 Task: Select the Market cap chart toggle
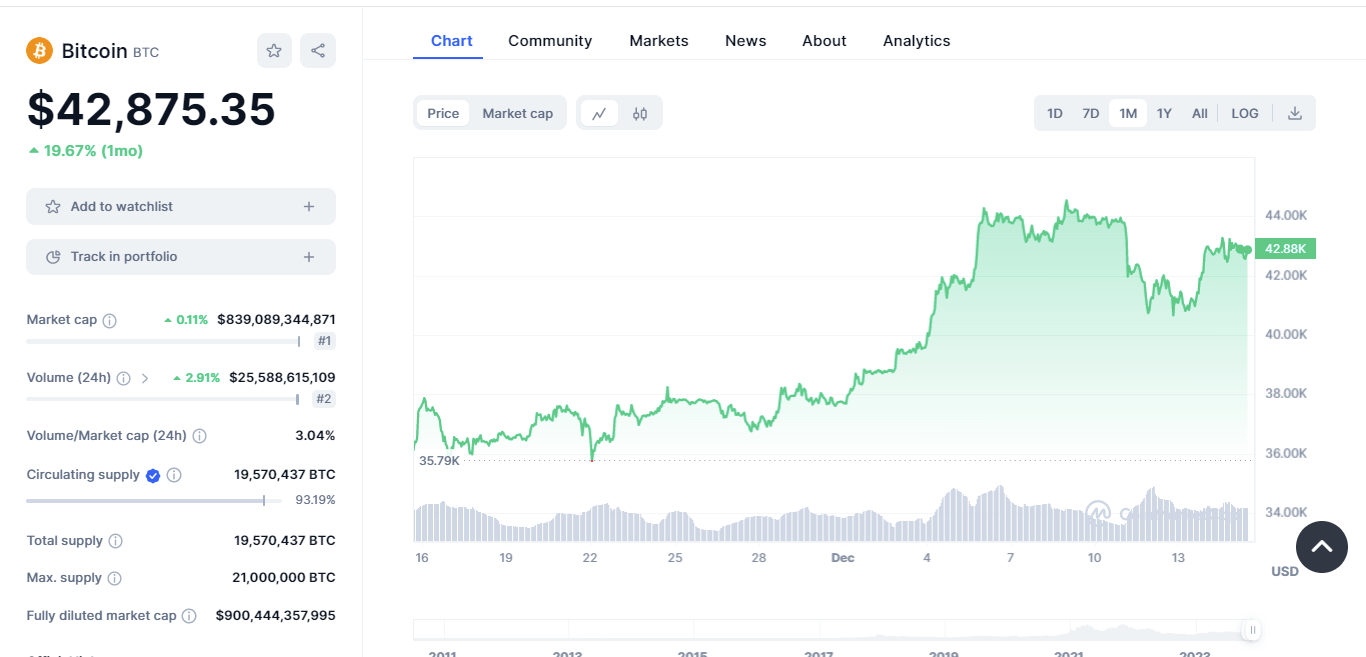point(518,113)
